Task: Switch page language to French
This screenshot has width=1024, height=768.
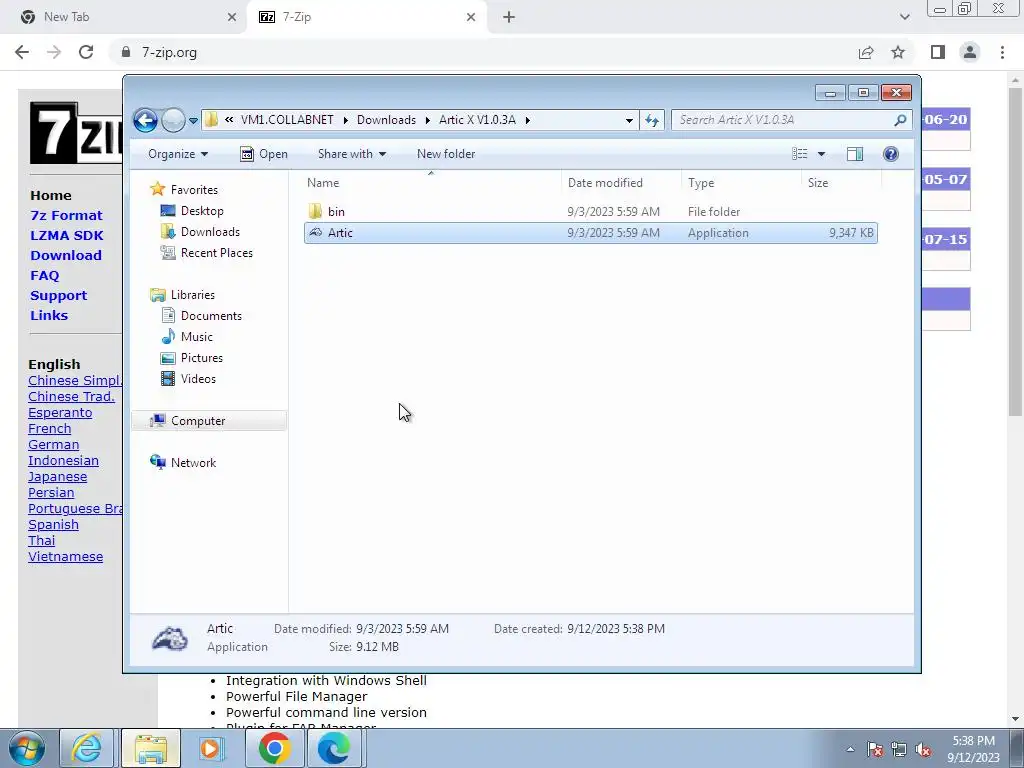Action: 50,429
